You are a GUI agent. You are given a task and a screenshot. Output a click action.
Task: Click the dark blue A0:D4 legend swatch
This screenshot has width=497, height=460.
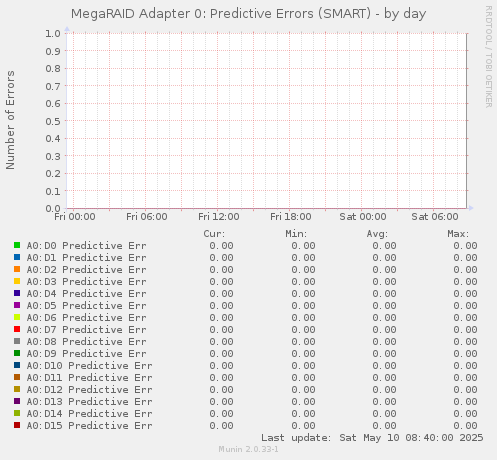coord(17,293)
